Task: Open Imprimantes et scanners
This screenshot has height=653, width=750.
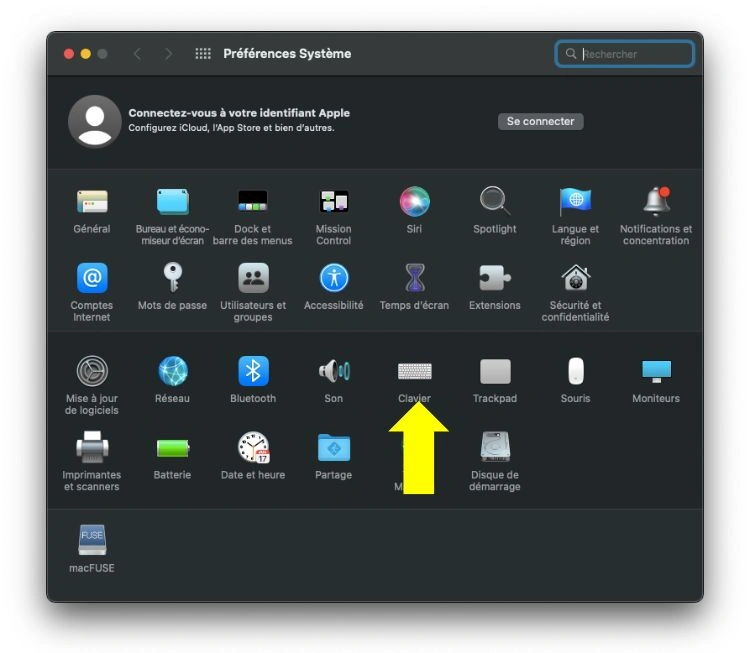Action: coord(92,447)
